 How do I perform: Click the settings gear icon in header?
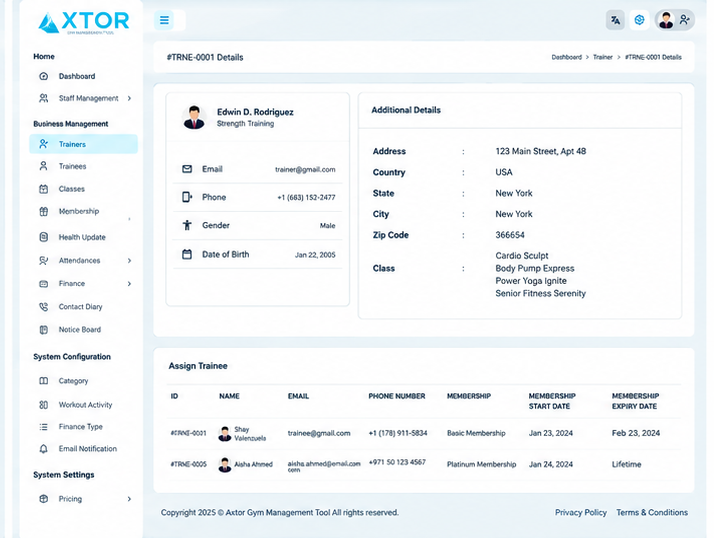[x=639, y=20]
